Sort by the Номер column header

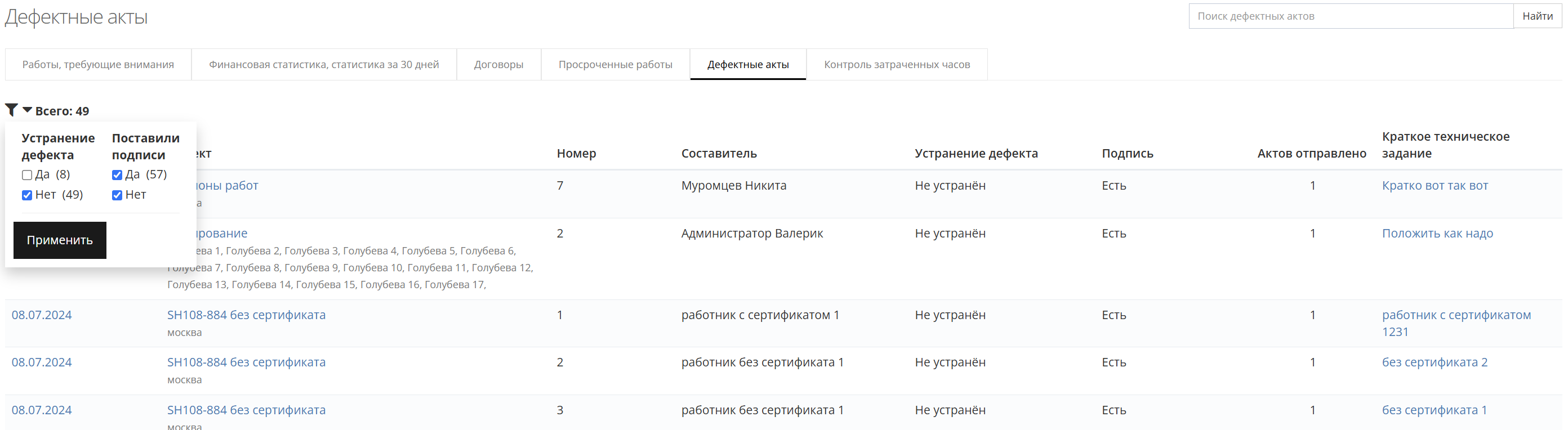(x=576, y=154)
